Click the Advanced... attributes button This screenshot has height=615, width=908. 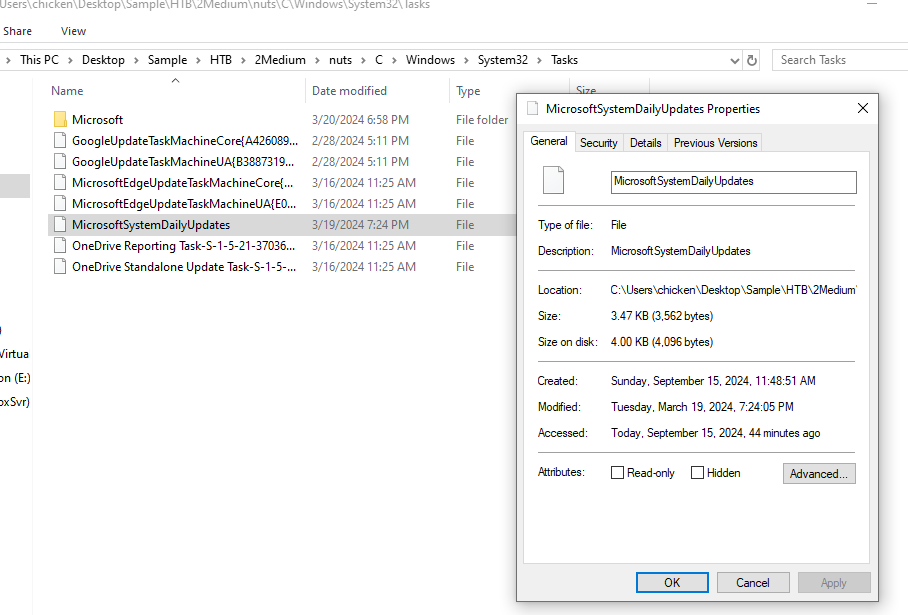point(818,474)
